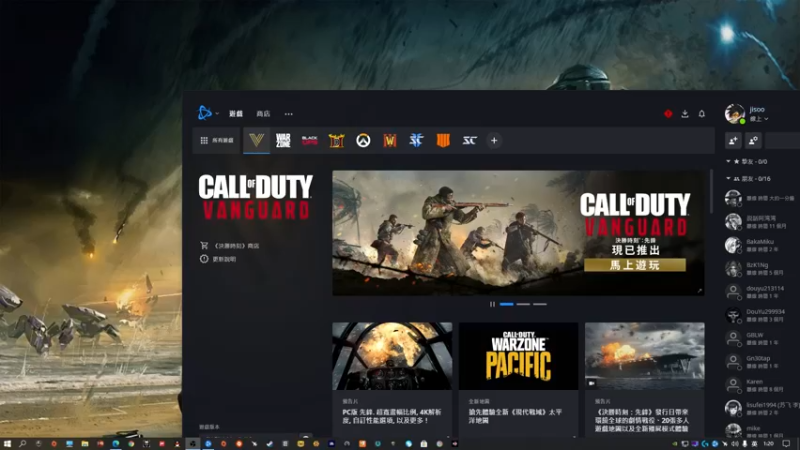
Task: Open File Explorer from taskbar
Action: click(85, 444)
